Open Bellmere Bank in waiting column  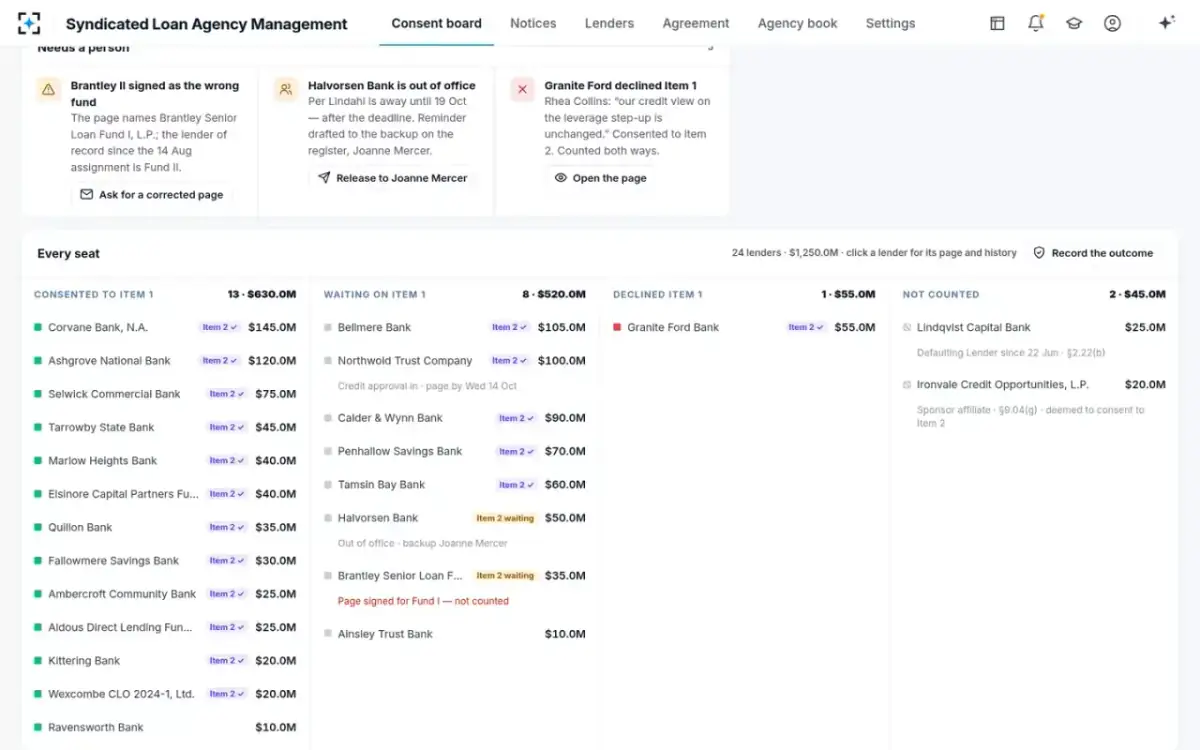click(x=455, y=327)
